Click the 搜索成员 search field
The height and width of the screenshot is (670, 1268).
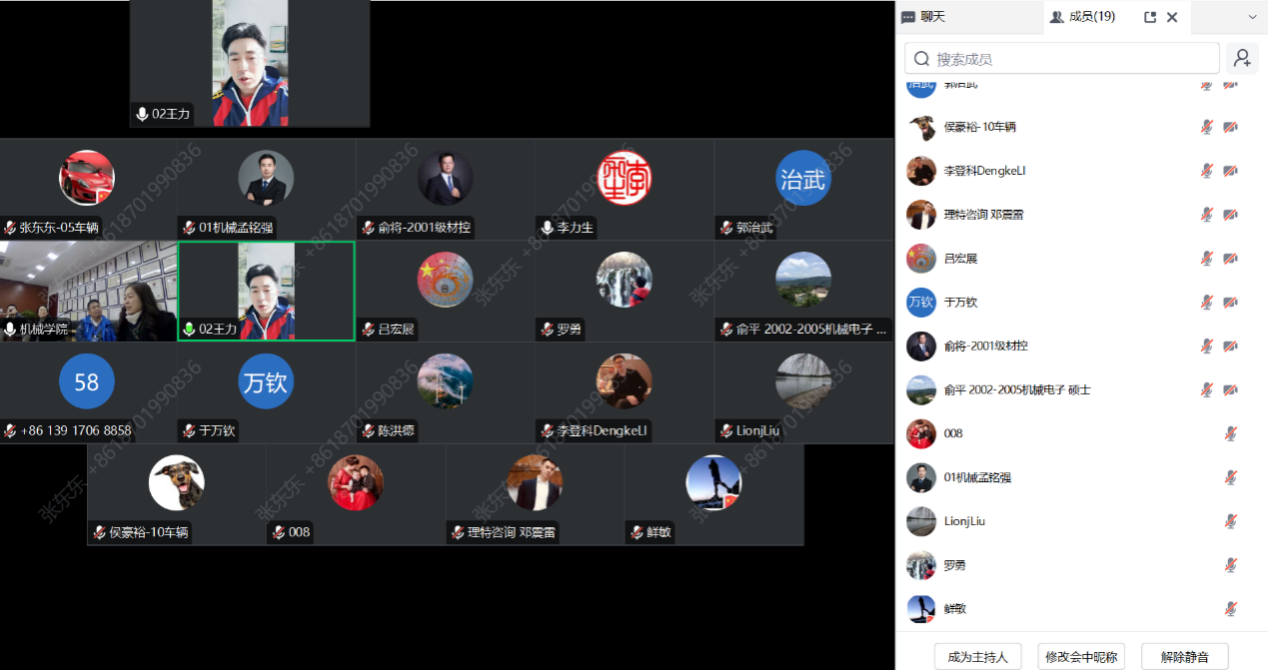tap(1062, 59)
